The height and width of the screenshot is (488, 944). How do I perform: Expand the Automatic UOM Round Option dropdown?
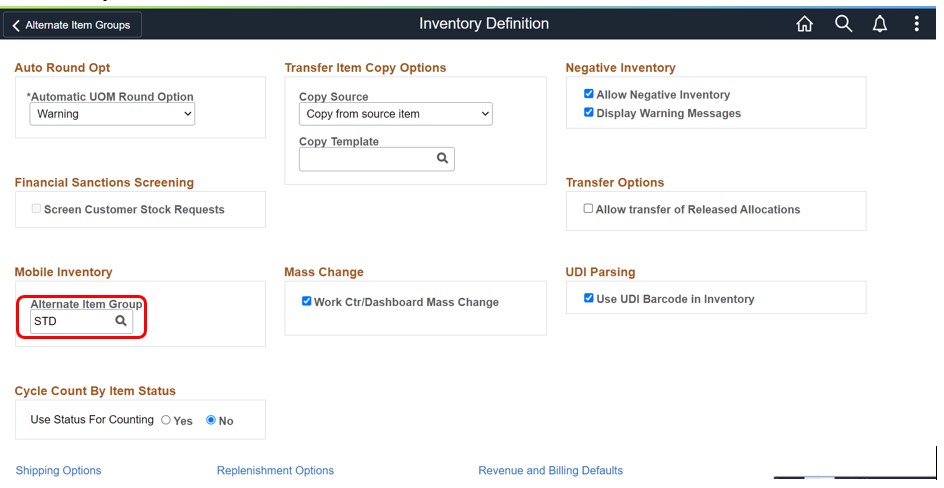pos(112,114)
